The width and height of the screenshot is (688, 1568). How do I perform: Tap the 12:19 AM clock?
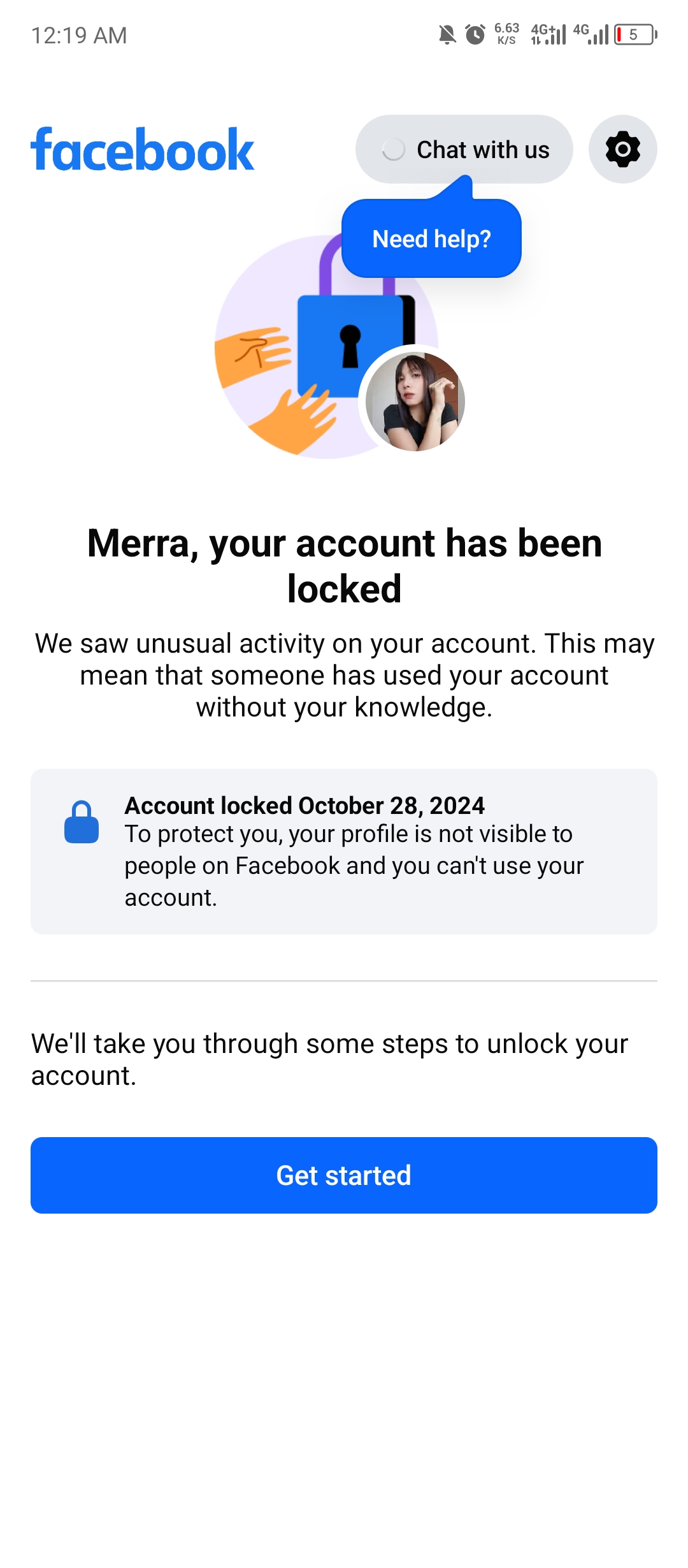click(79, 36)
